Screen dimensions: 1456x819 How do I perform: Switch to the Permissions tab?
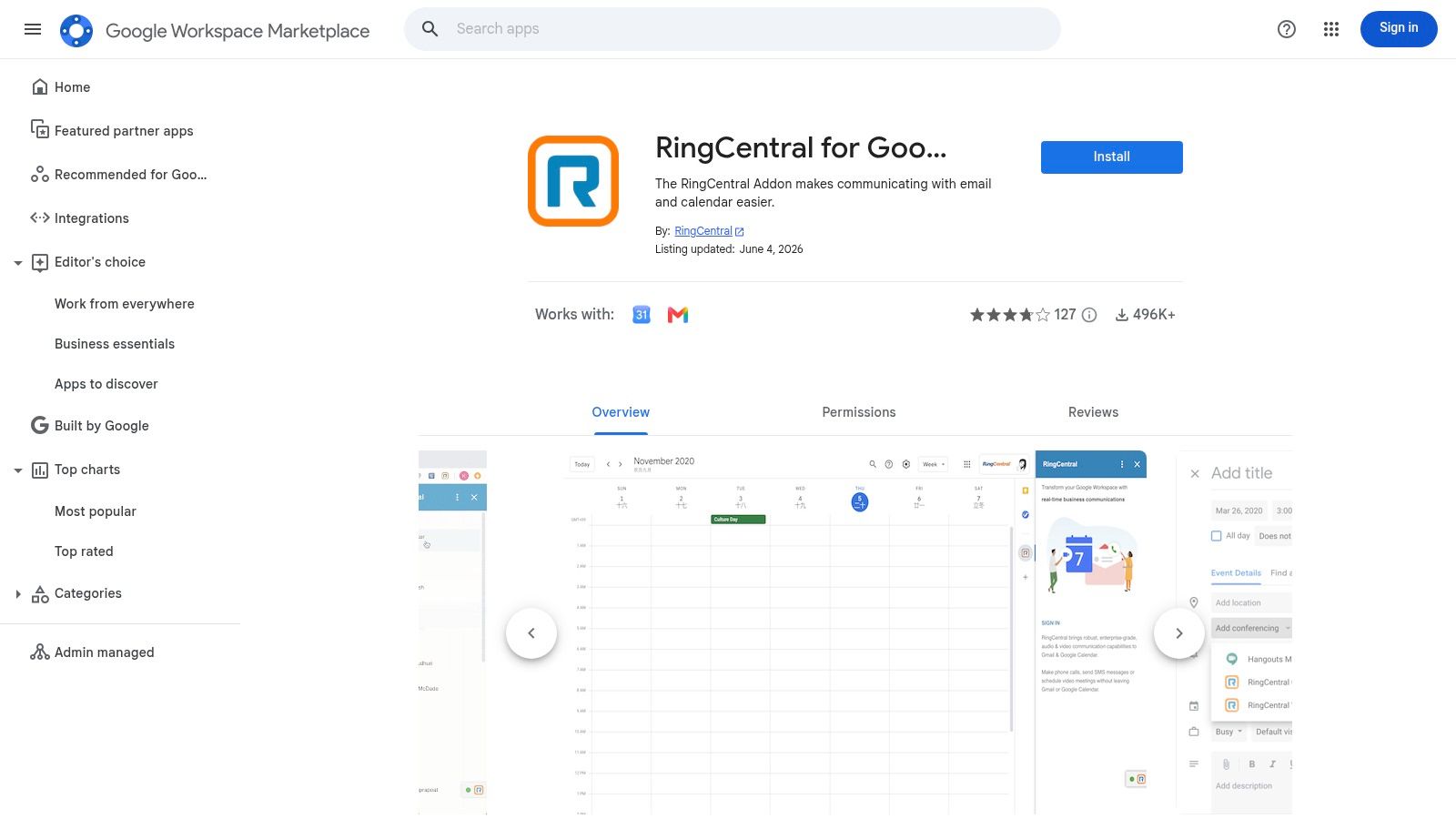coord(859,412)
